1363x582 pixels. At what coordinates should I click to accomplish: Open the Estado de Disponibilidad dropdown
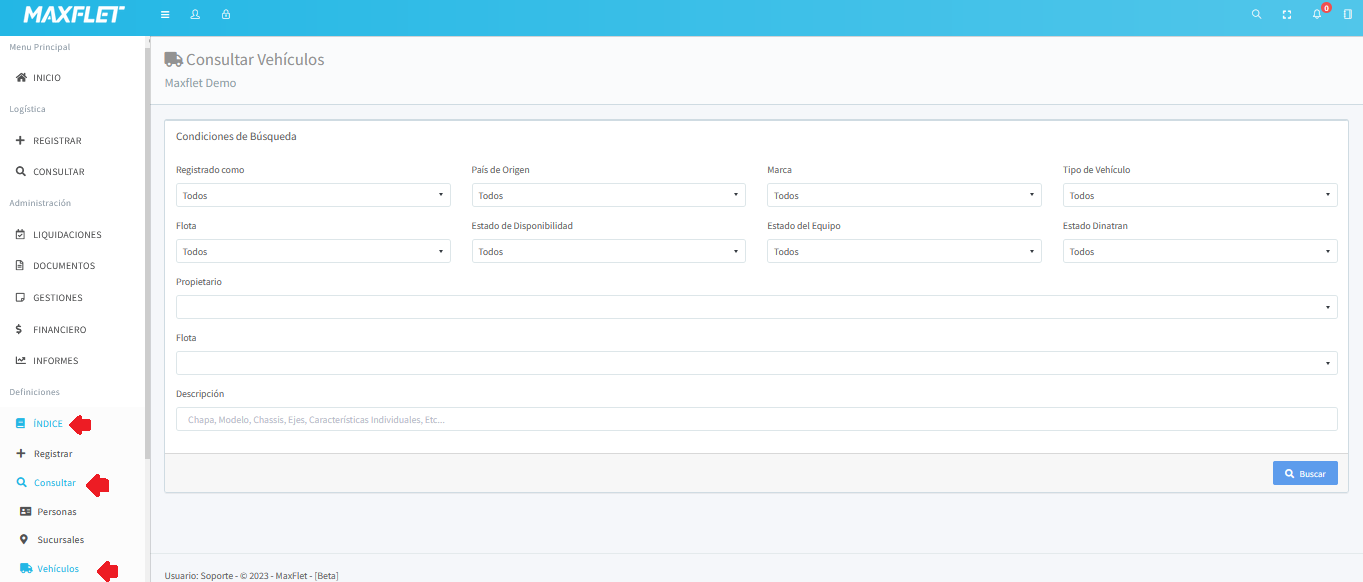tap(608, 251)
